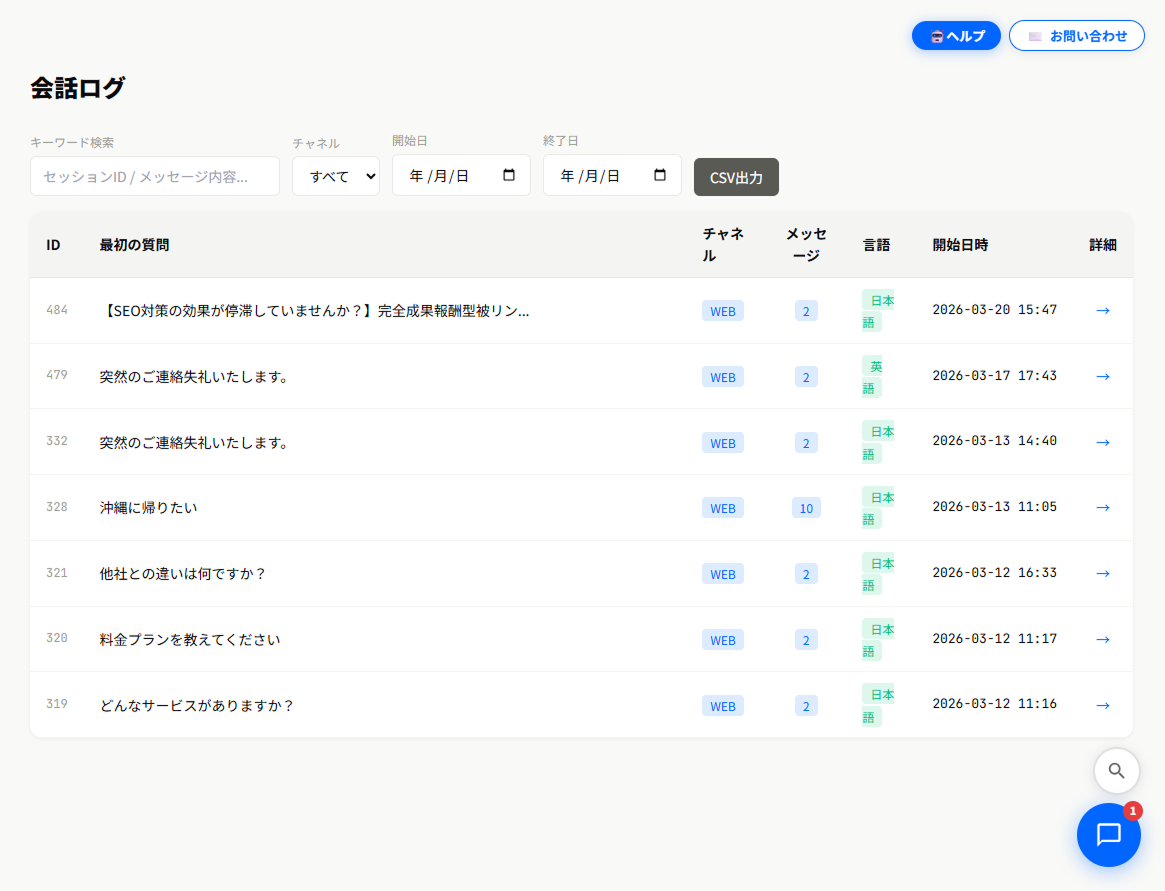This screenshot has width=1165, height=891.
Task: Click the keyword search input field
Action: tap(155, 175)
